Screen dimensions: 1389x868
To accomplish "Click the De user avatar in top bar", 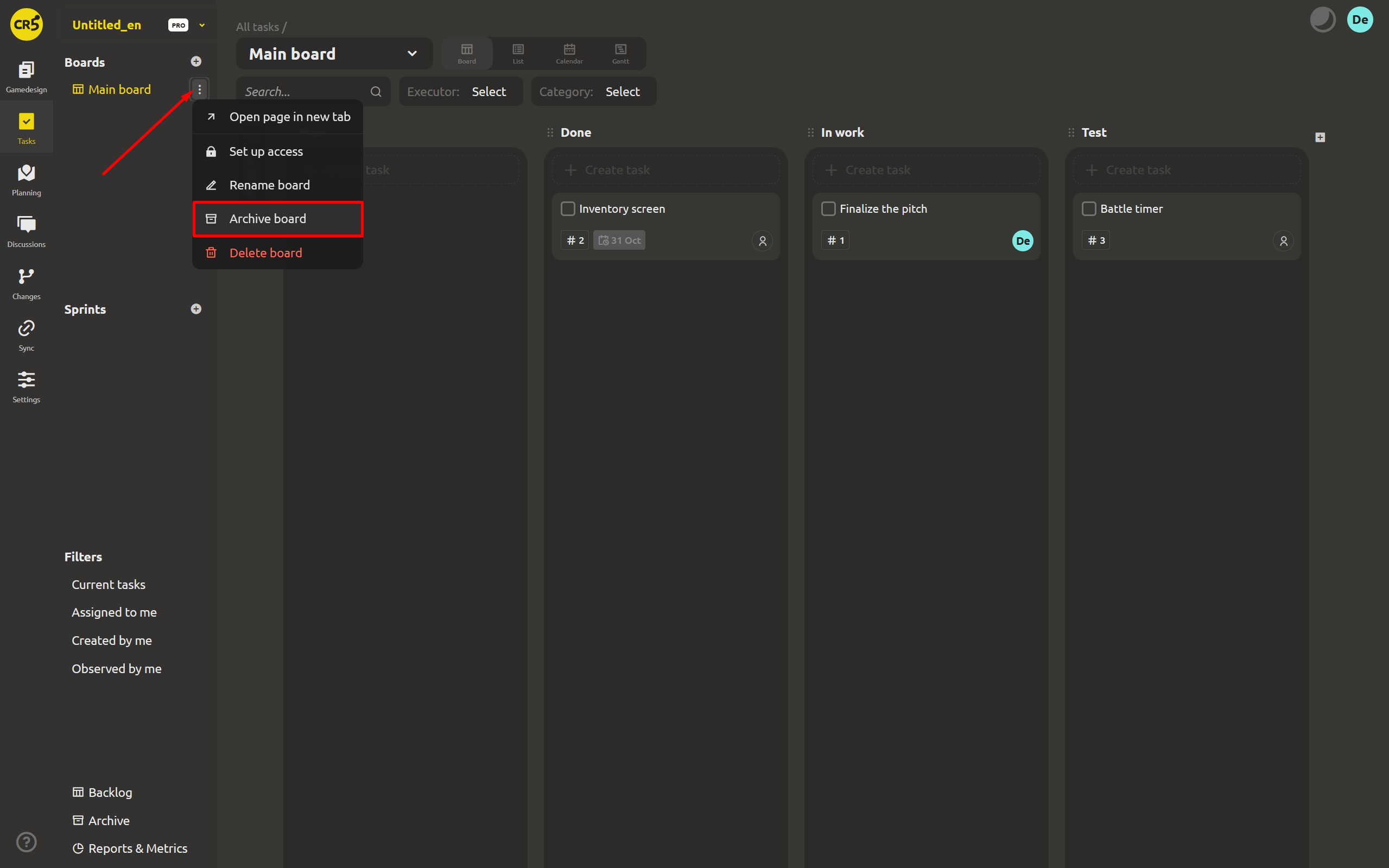I will click(x=1360, y=20).
